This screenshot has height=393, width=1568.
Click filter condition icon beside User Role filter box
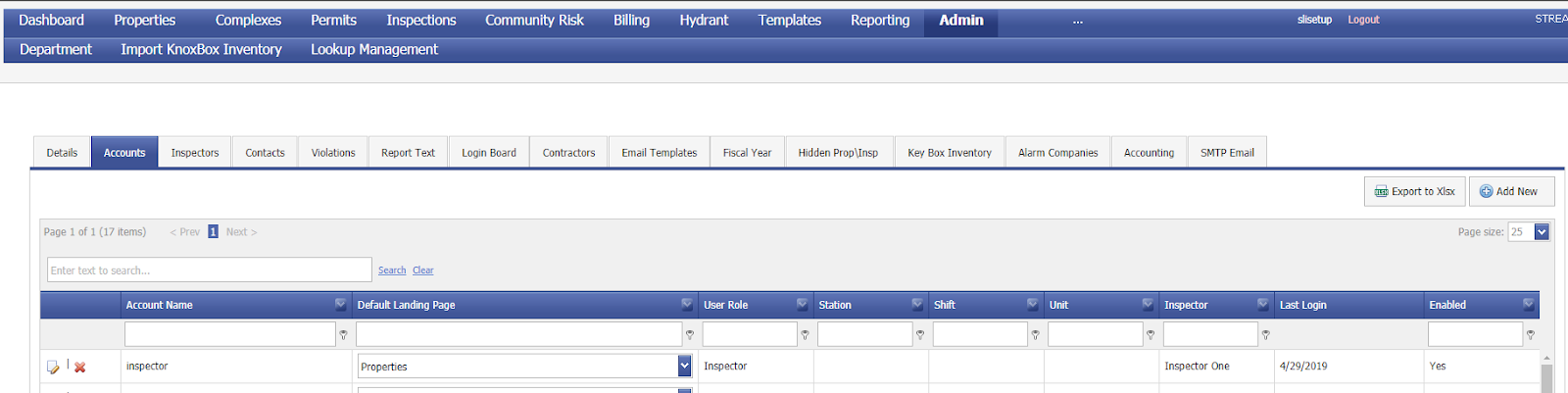tap(805, 335)
